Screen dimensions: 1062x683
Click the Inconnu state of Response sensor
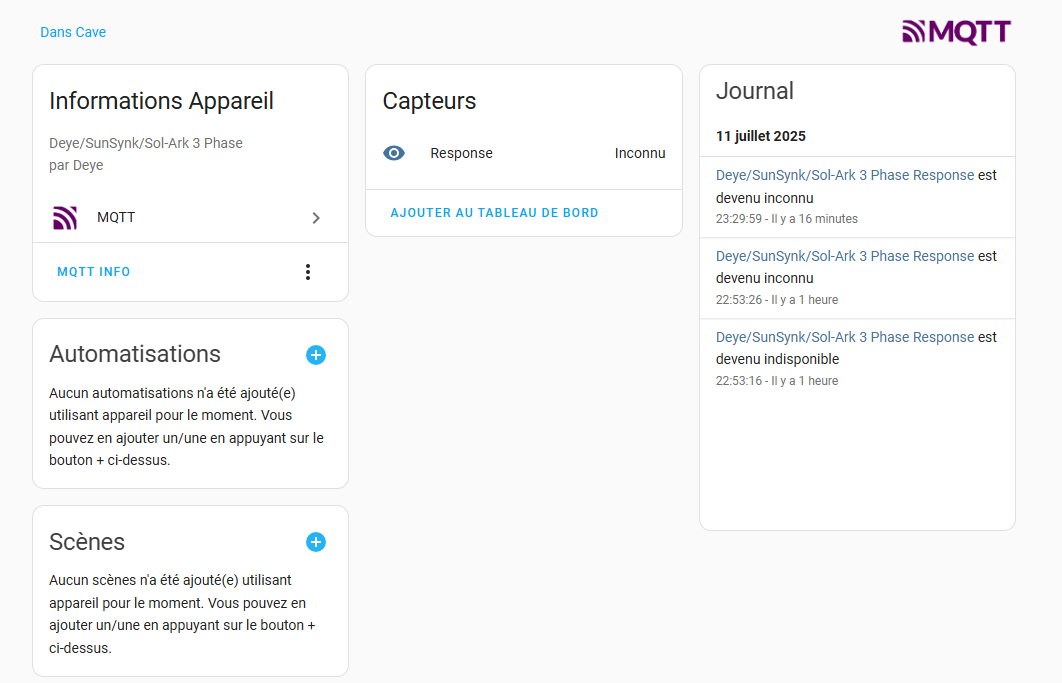[640, 153]
